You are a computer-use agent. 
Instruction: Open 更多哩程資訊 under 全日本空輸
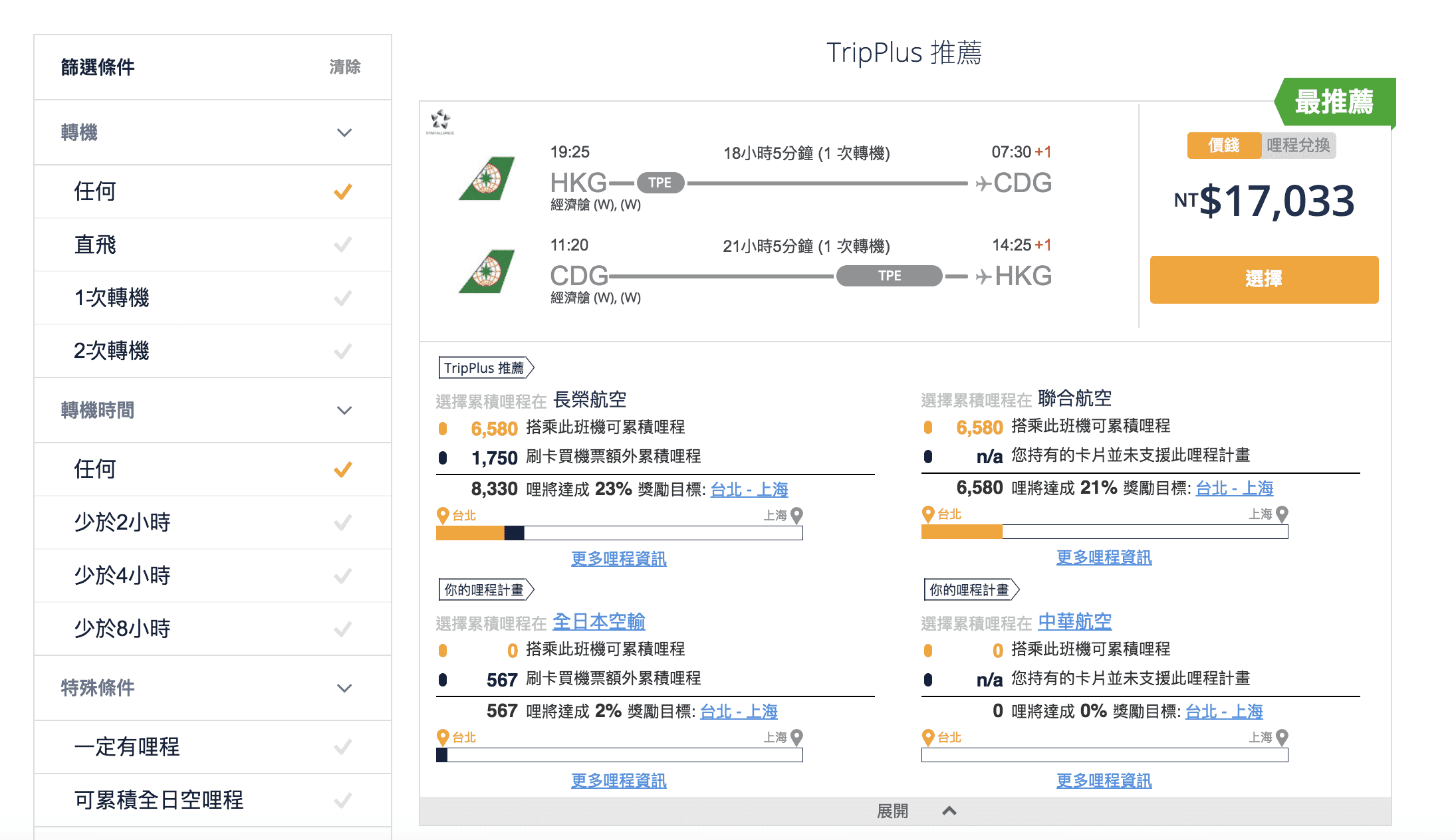[619, 781]
